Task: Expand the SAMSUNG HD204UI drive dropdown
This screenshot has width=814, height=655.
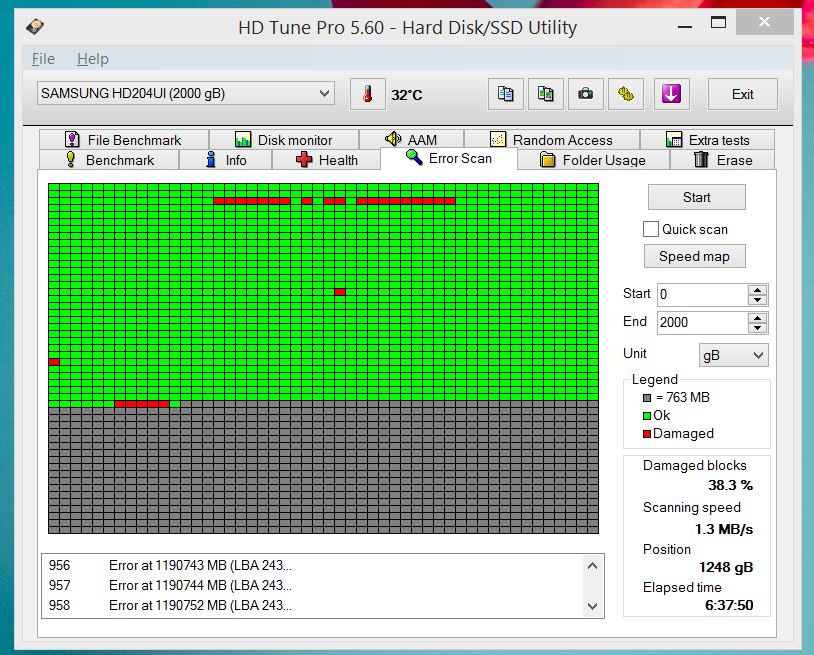Action: [186, 93]
